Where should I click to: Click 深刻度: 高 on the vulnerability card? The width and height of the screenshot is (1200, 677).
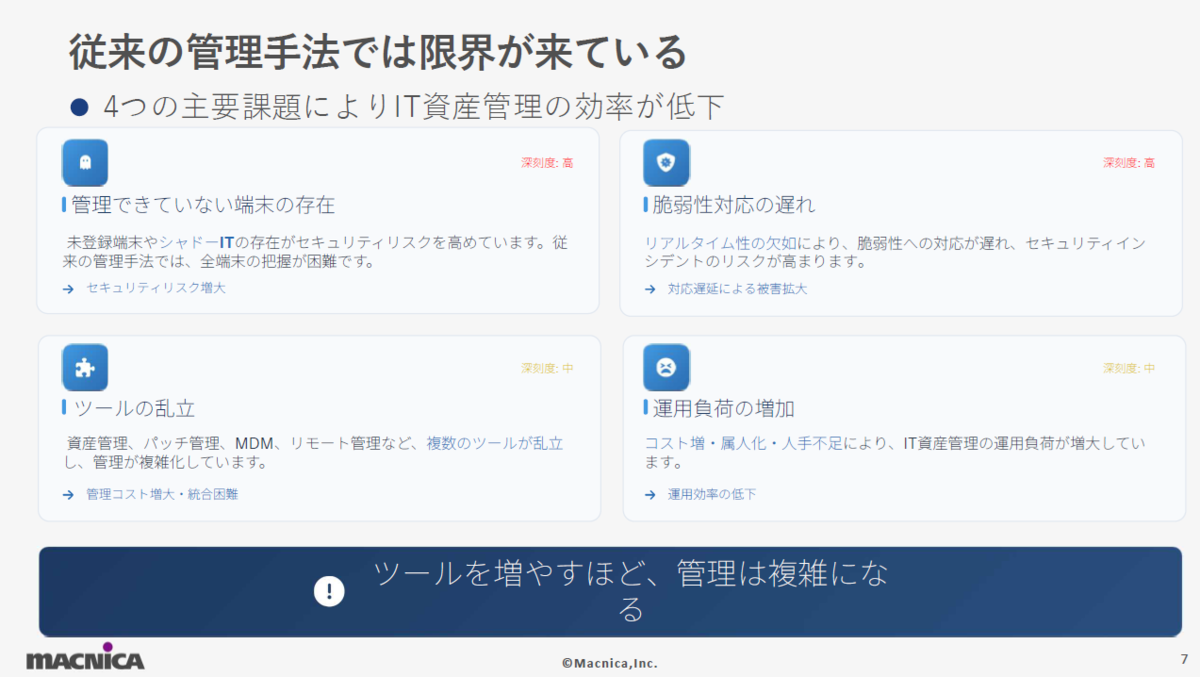(1129, 163)
